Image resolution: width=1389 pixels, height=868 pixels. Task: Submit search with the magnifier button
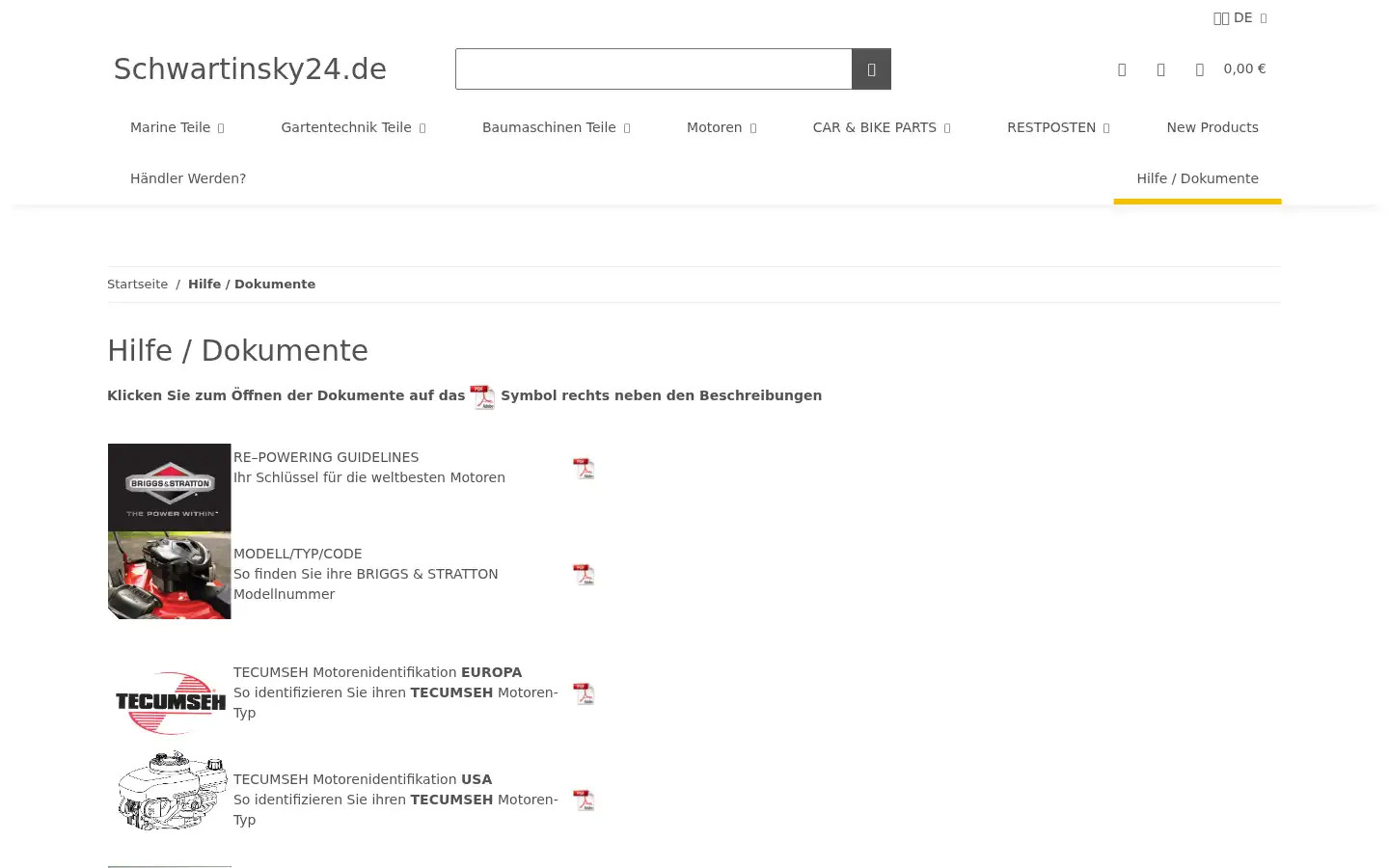pos(871,68)
